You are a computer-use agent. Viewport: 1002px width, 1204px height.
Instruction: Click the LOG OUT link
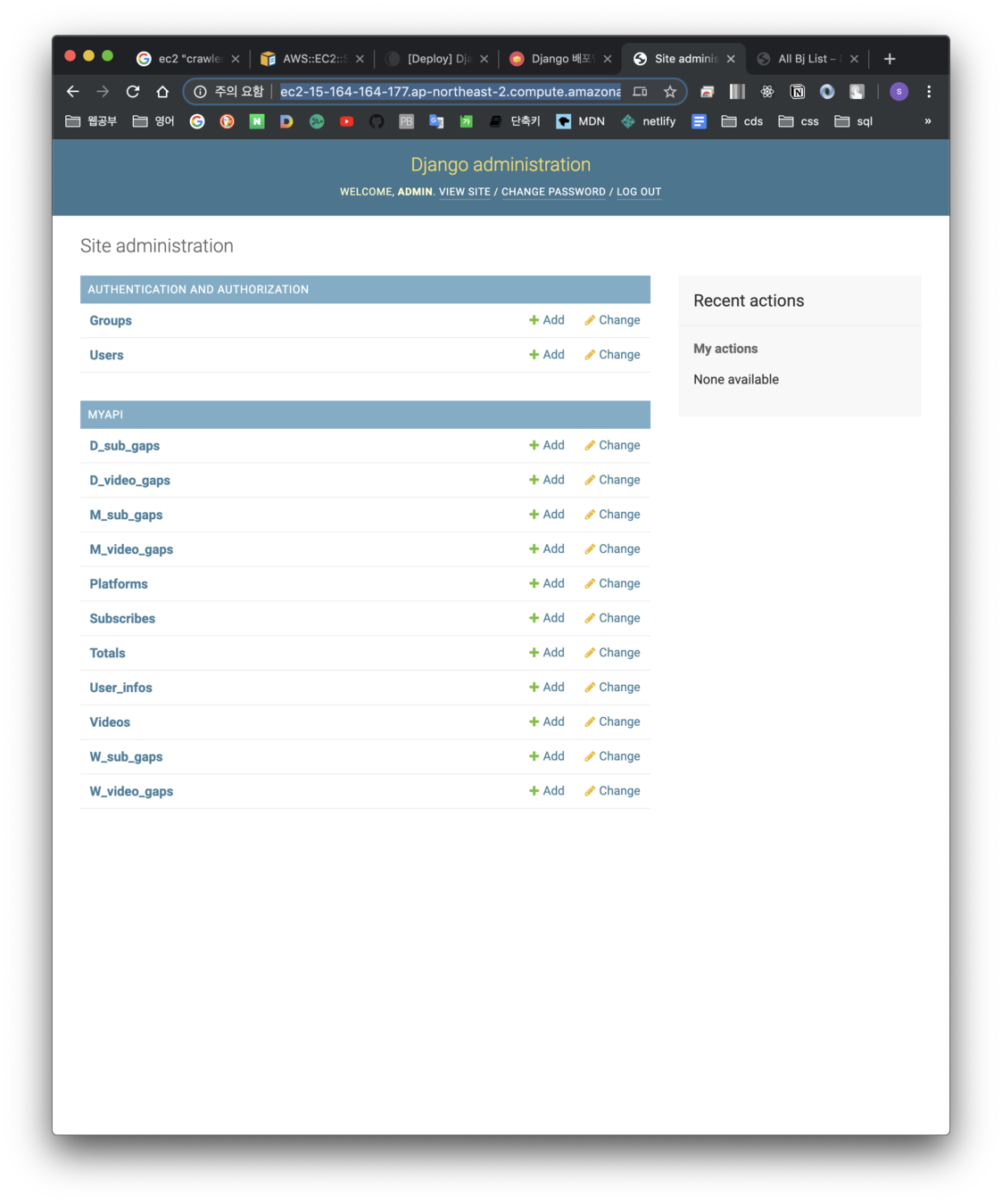click(x=639, y=192)
